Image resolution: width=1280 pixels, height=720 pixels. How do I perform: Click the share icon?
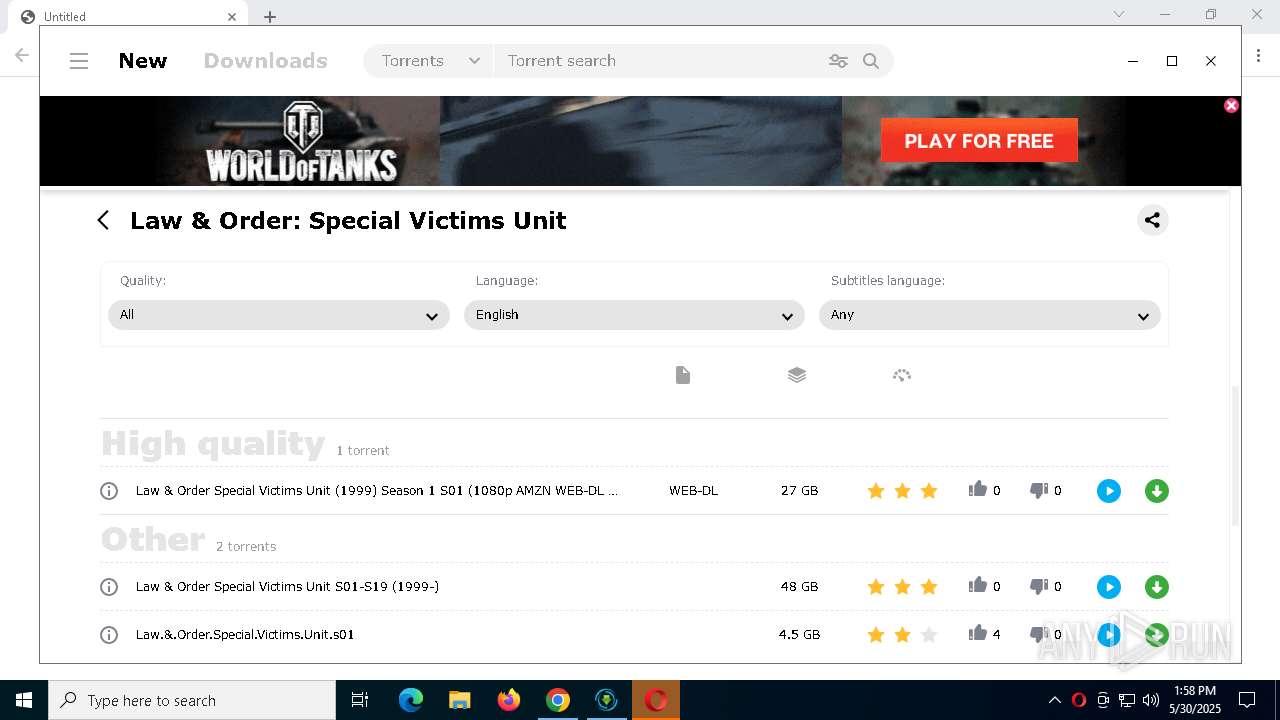click(x=1152, y=220)
